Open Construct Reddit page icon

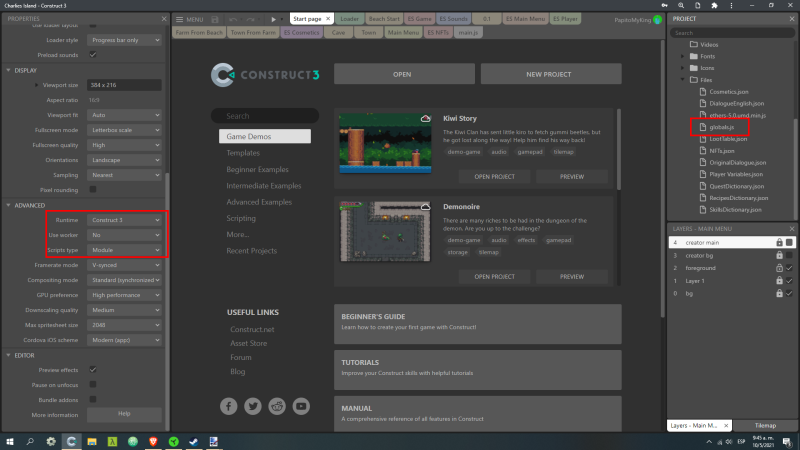pos(277,406)
